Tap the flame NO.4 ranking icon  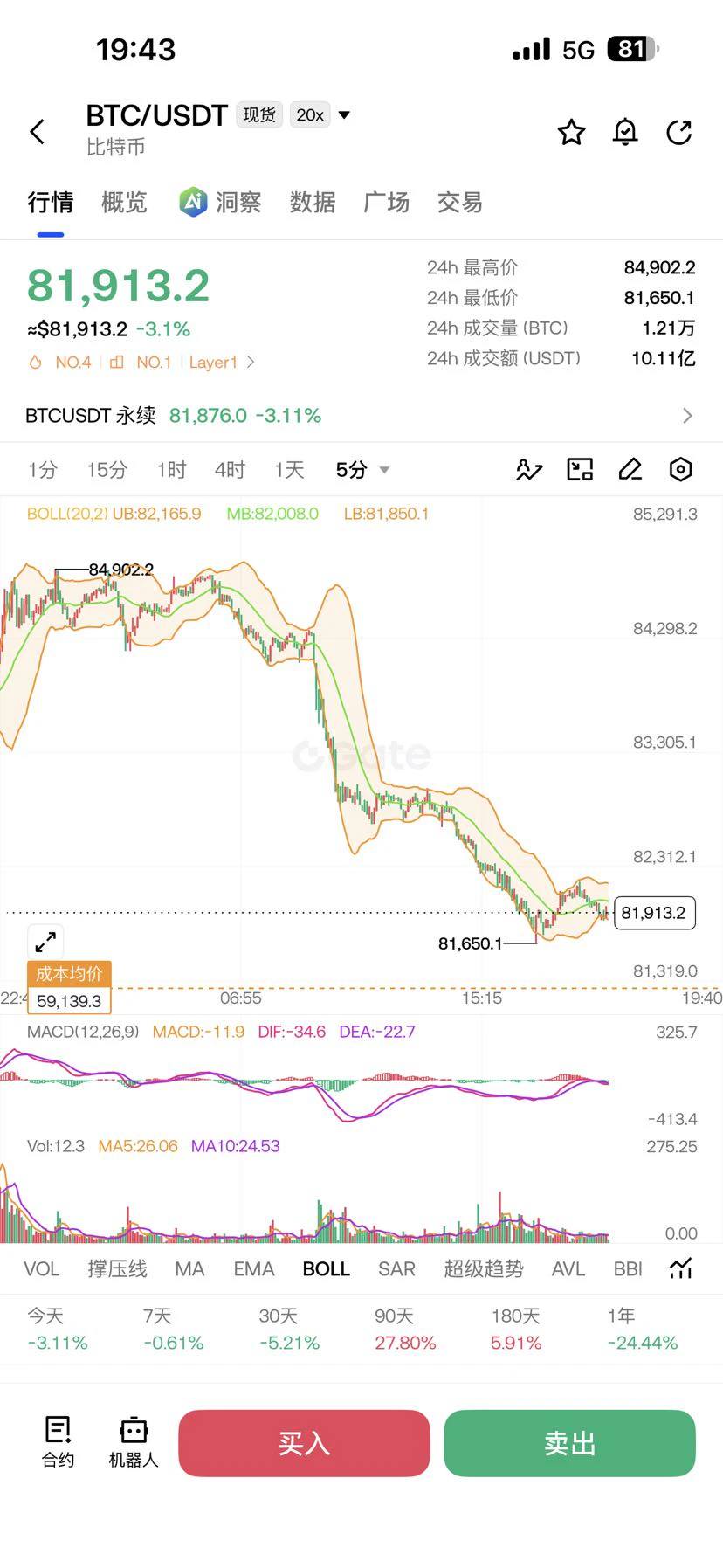36,363
